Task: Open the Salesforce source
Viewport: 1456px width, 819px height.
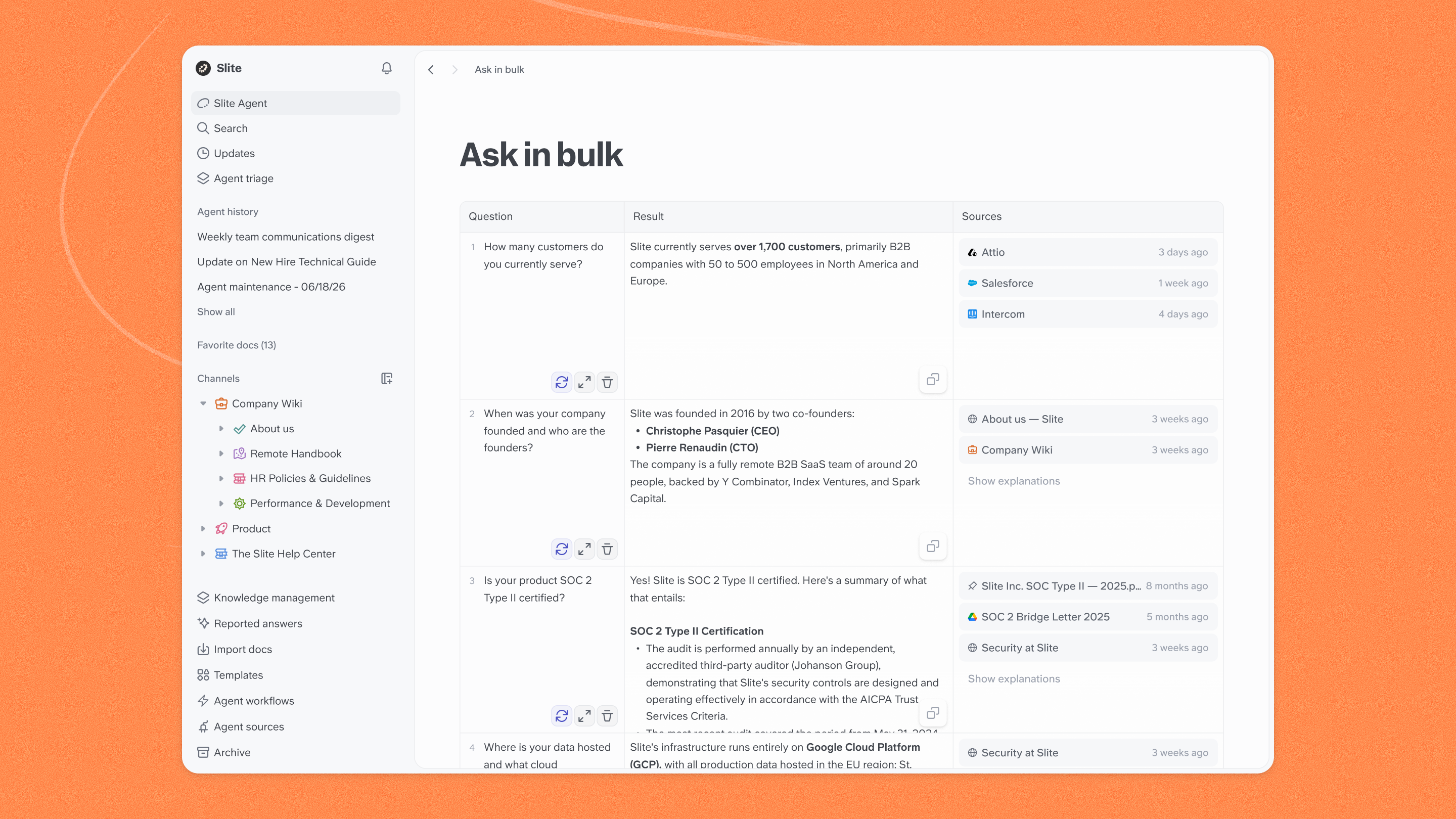Action: tap(1087, 283)
